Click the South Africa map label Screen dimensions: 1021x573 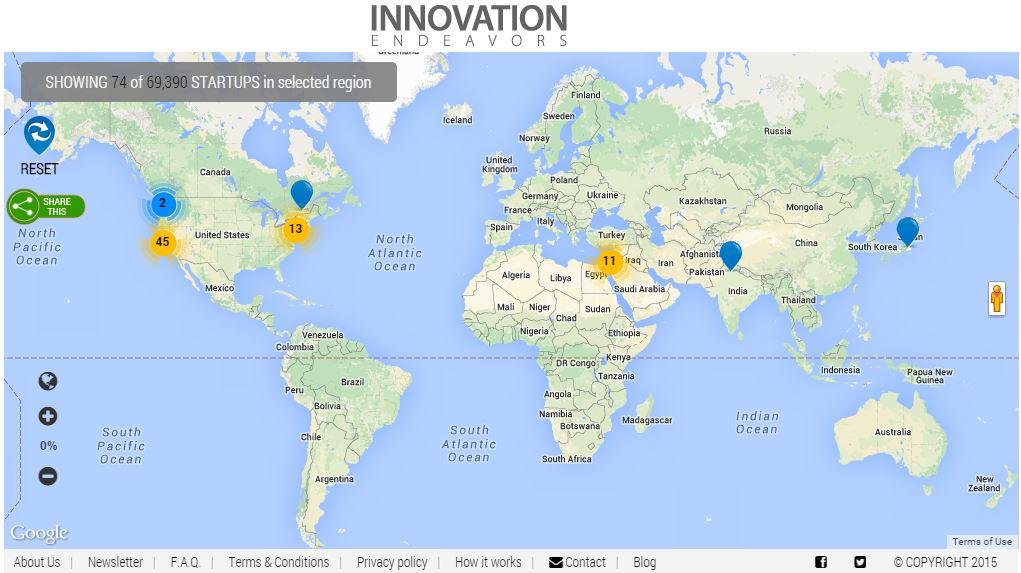click(566, 459)
